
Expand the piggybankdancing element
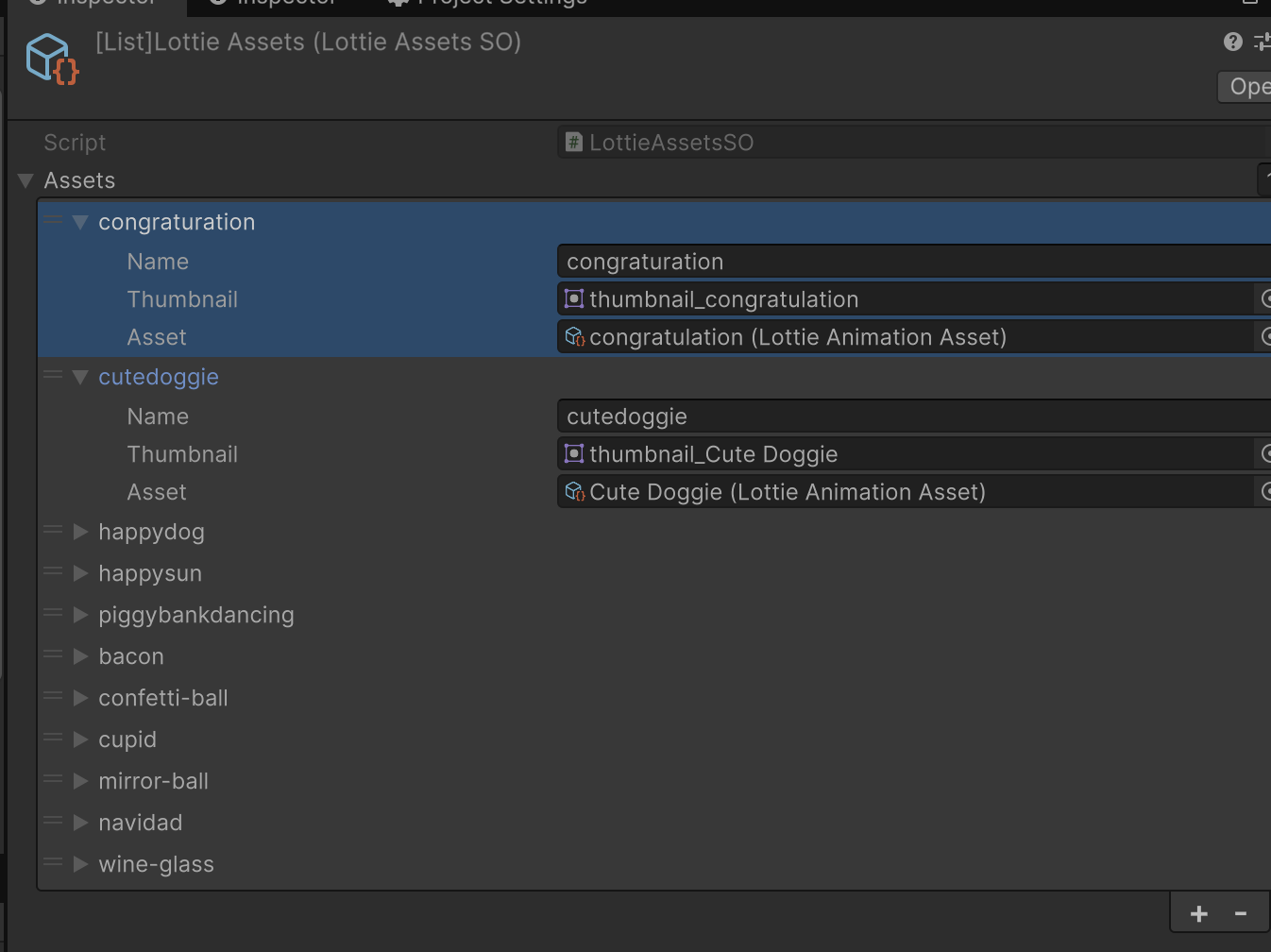coord(80,615)
